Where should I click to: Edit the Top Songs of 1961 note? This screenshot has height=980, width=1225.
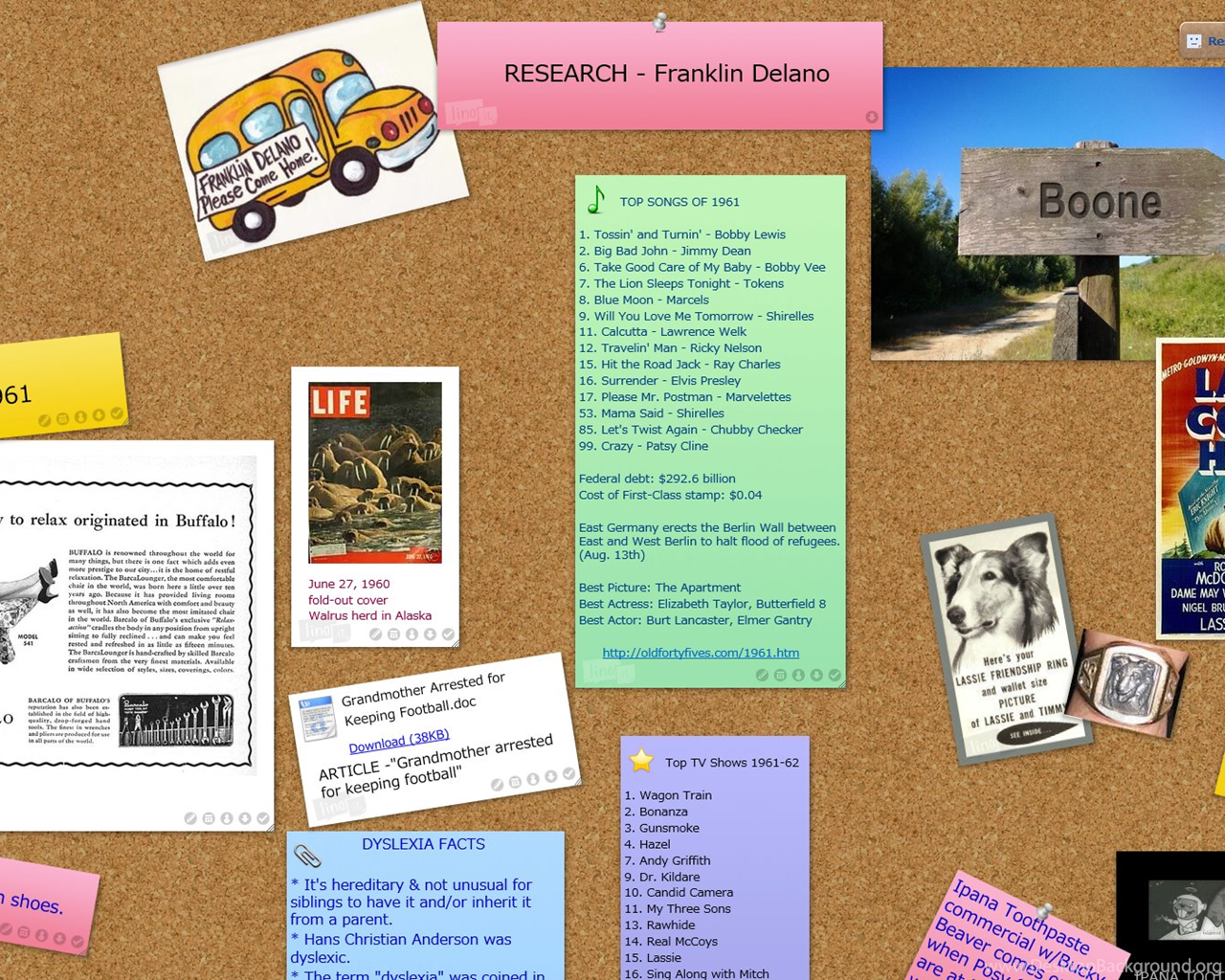click(x=762, y=675)
